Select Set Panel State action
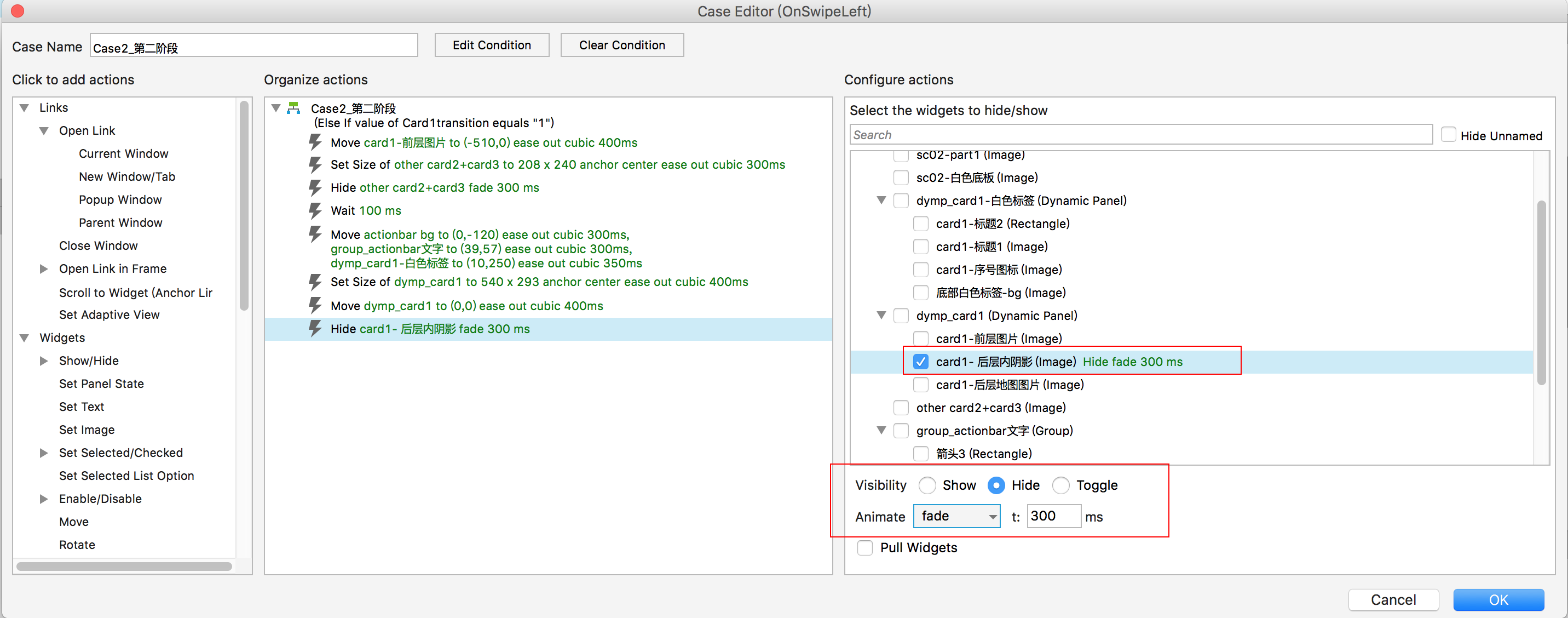 (x=101, y=384)
